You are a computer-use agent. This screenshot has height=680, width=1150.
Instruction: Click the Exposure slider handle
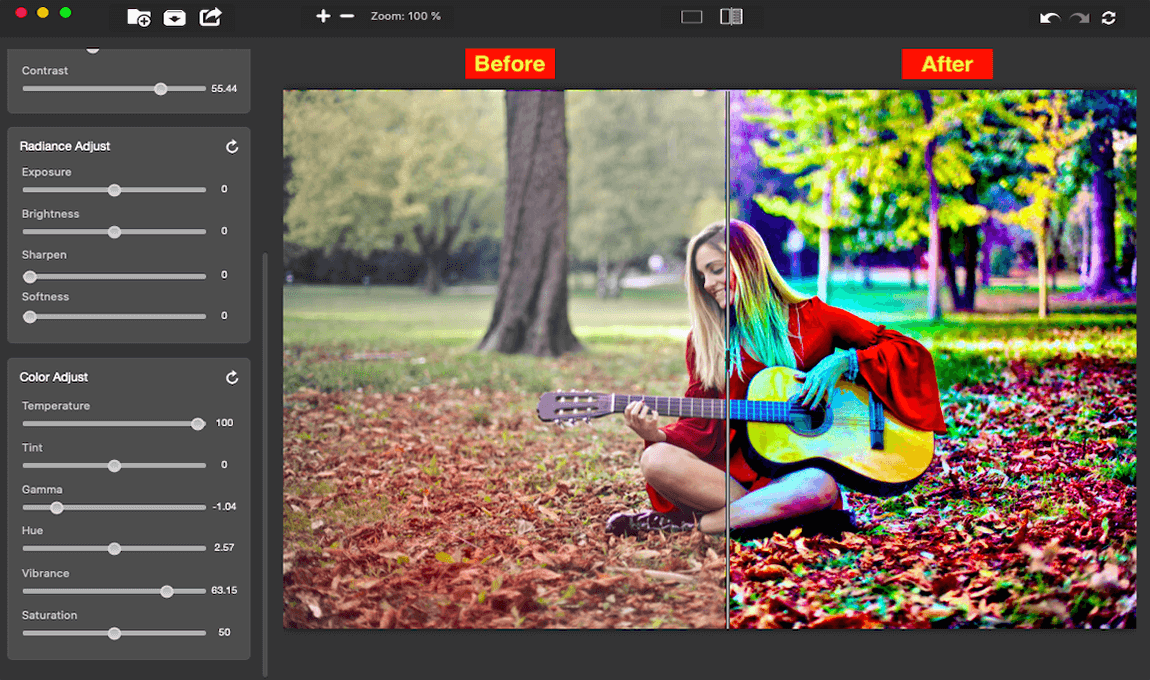point(114,190)
